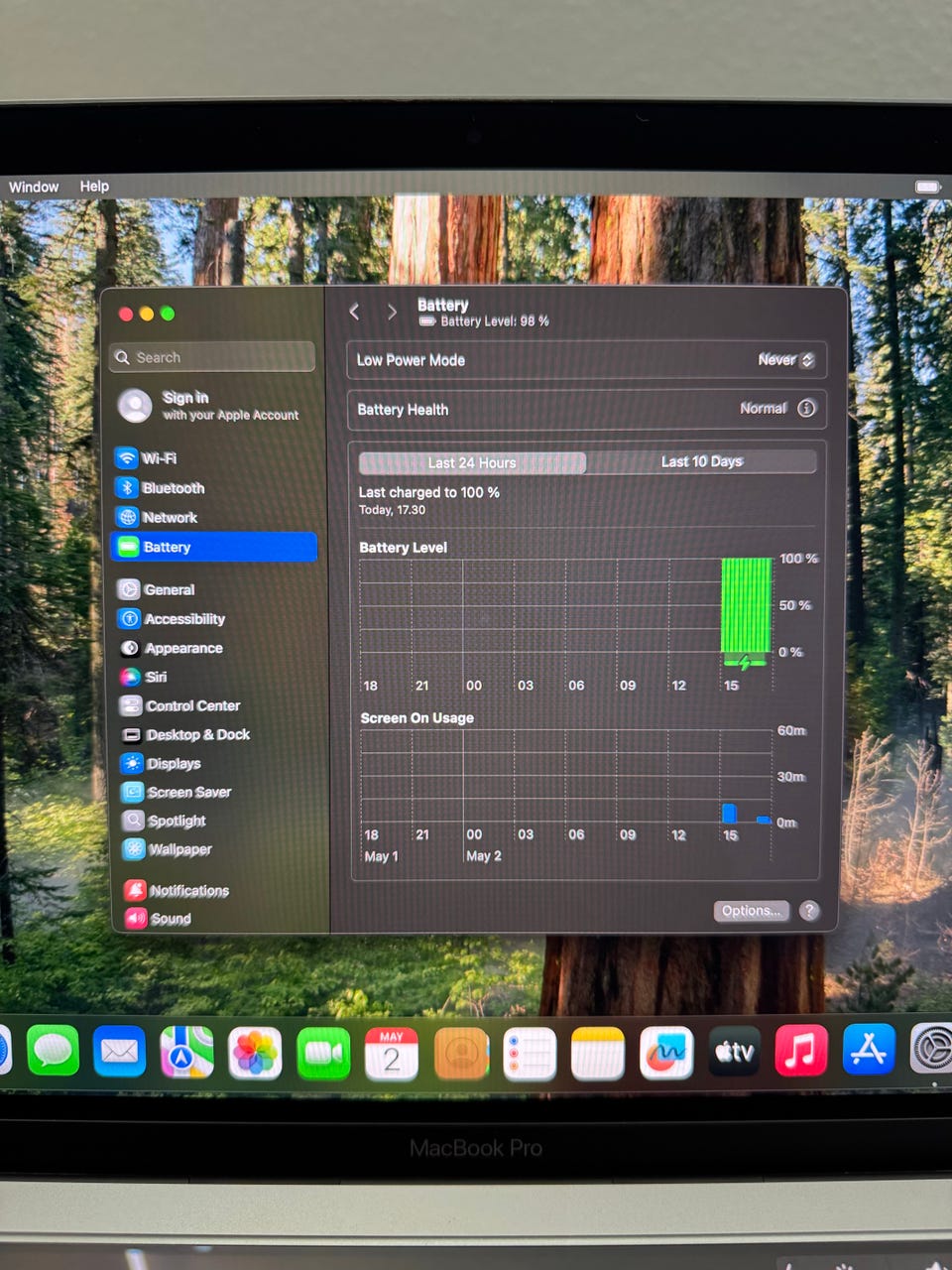Open FaceTime from the Dock
The width and height of the screenshot is (952, 1270).
point(323,1054)
